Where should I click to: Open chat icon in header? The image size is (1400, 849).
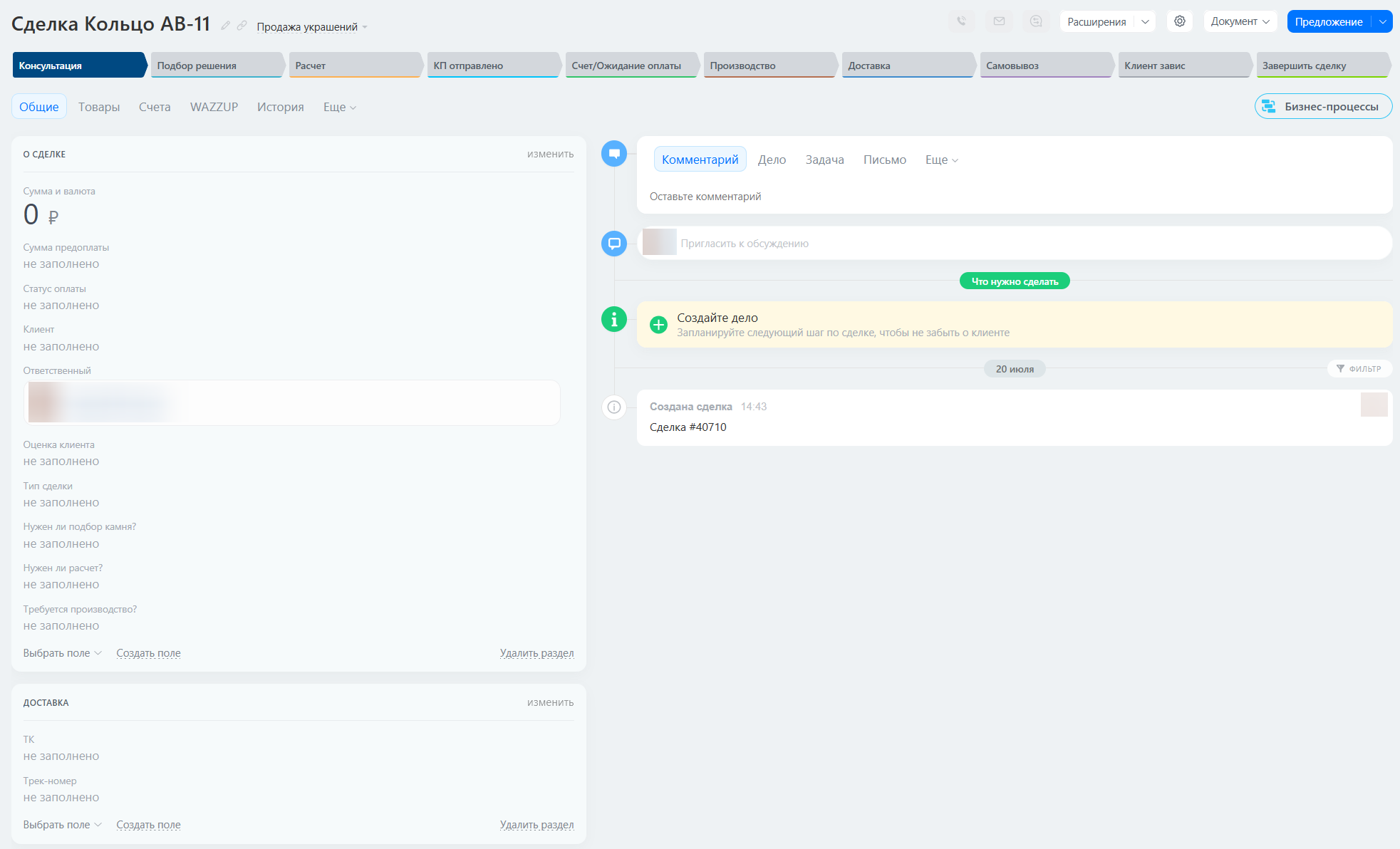click(1036, 21)
